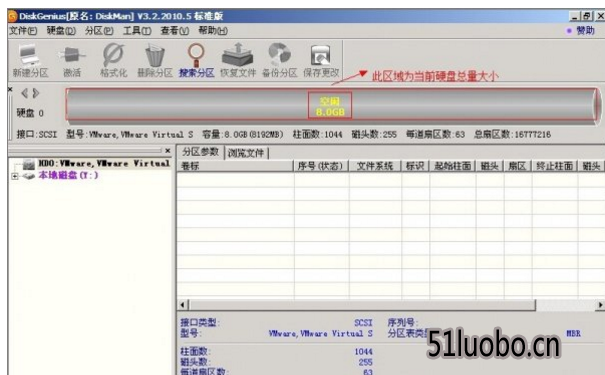Click the 搜索分区 search partition icon
Image resolution: width=605 pixels, height=375 pixels.
[x=196, y=61]
